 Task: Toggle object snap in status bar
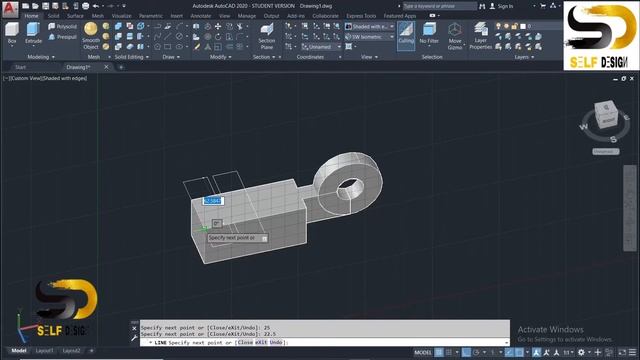tap(519, 352)
